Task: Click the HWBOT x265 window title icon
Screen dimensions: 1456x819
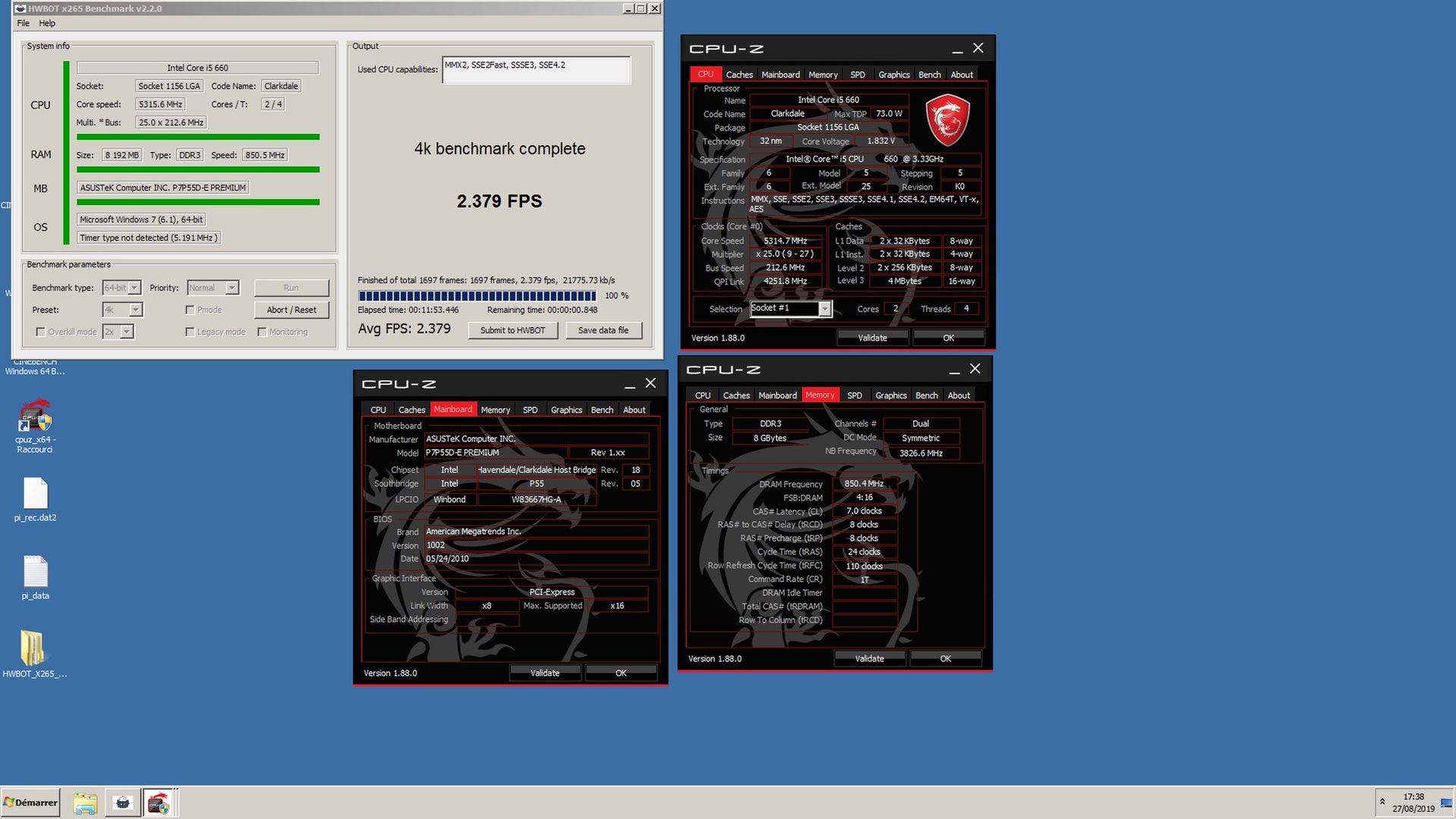Action: coord(20,8)
